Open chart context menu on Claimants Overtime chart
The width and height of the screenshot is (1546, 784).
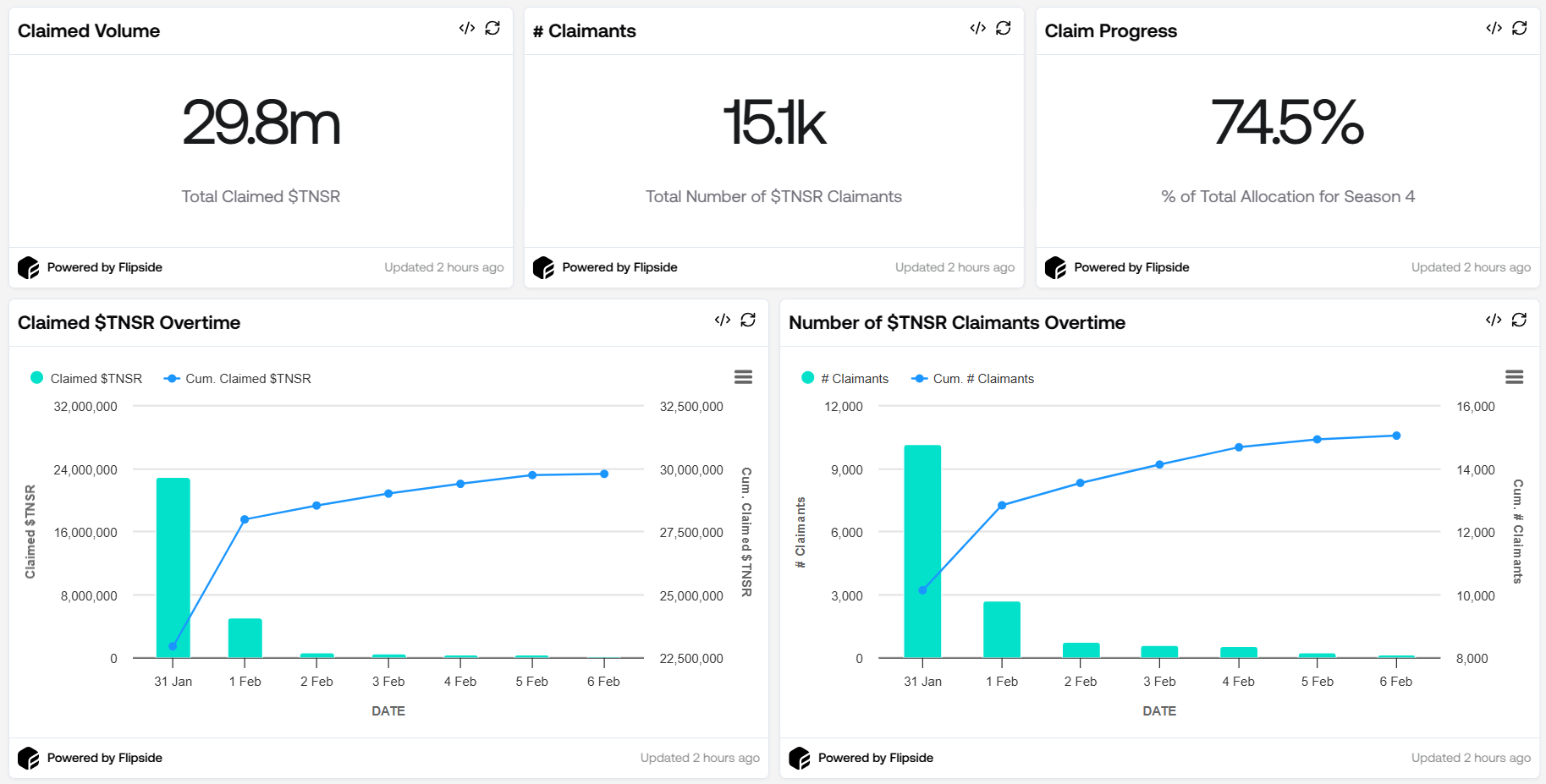click(x=1514, y=377)
